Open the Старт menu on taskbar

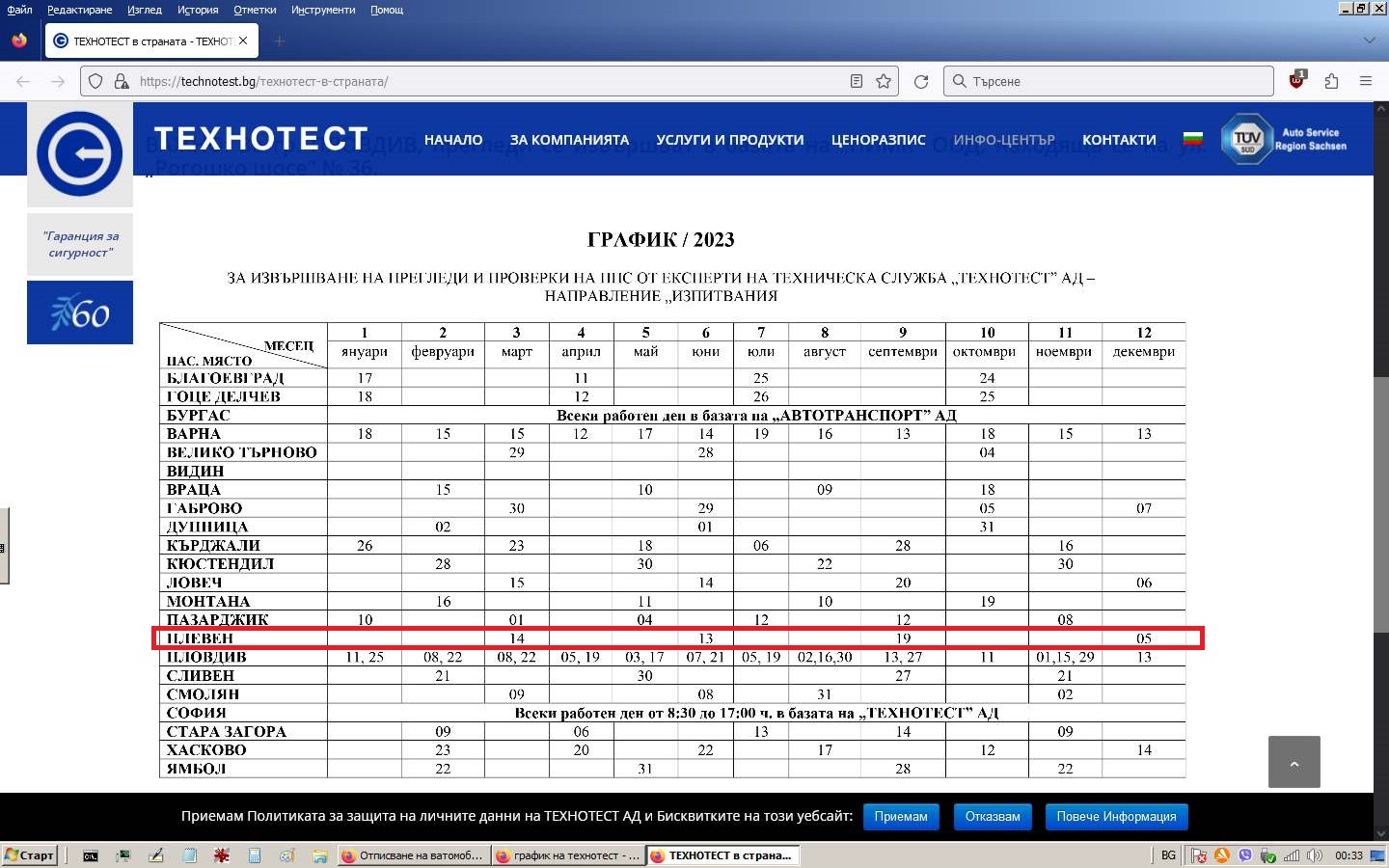click(30, 855)
